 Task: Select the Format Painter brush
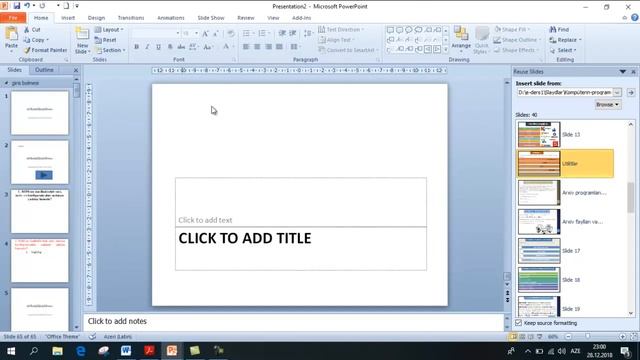pos(27,50)
